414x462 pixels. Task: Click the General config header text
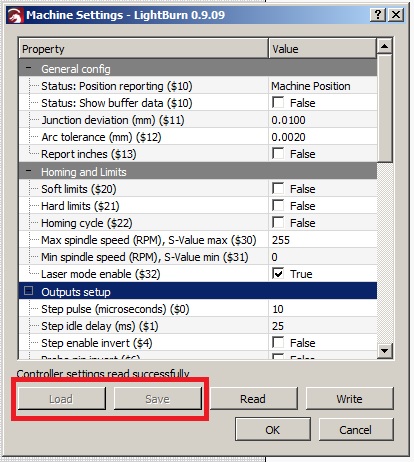click(x=76, y=69)
